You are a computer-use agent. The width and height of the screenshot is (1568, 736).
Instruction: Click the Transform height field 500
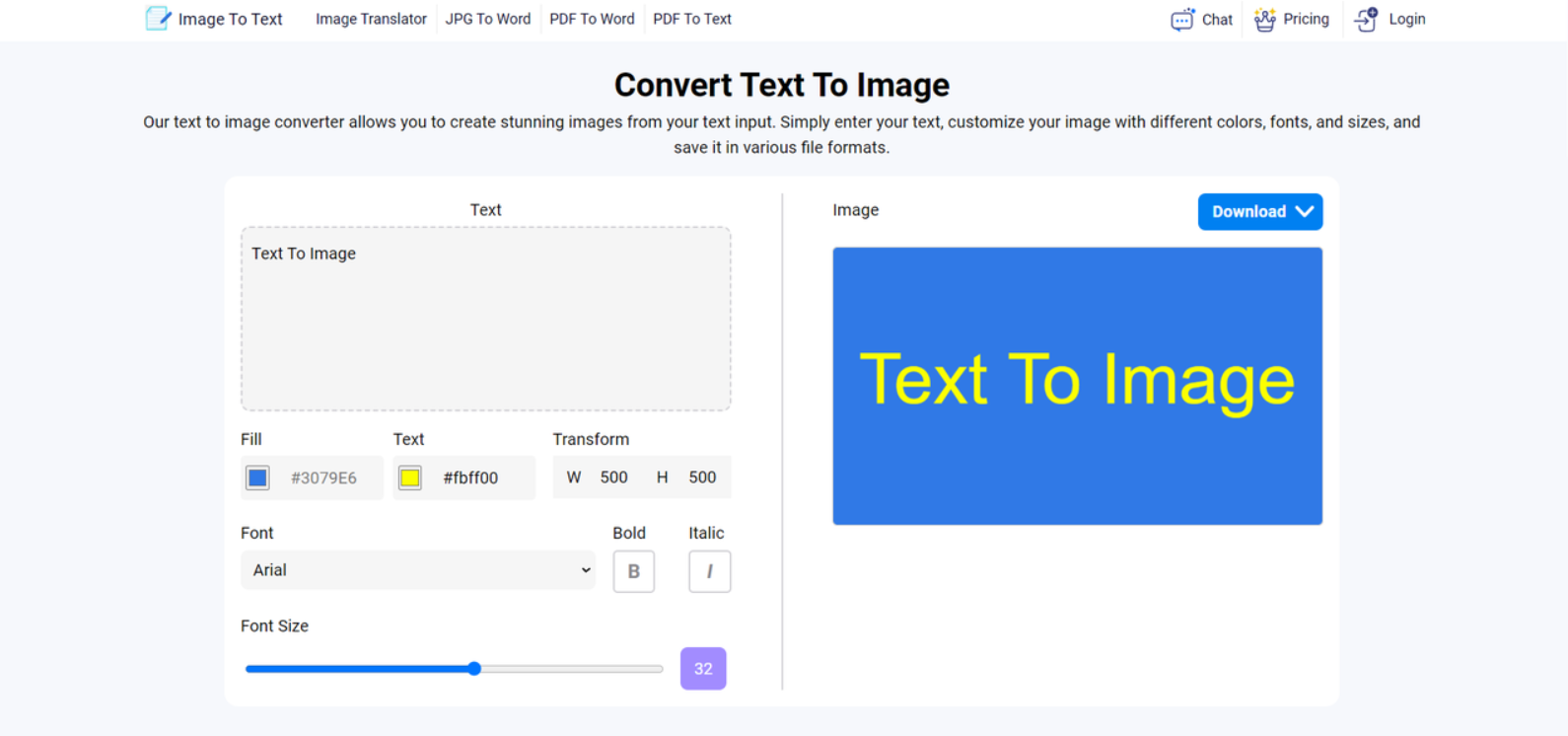(x=702, y=478)
